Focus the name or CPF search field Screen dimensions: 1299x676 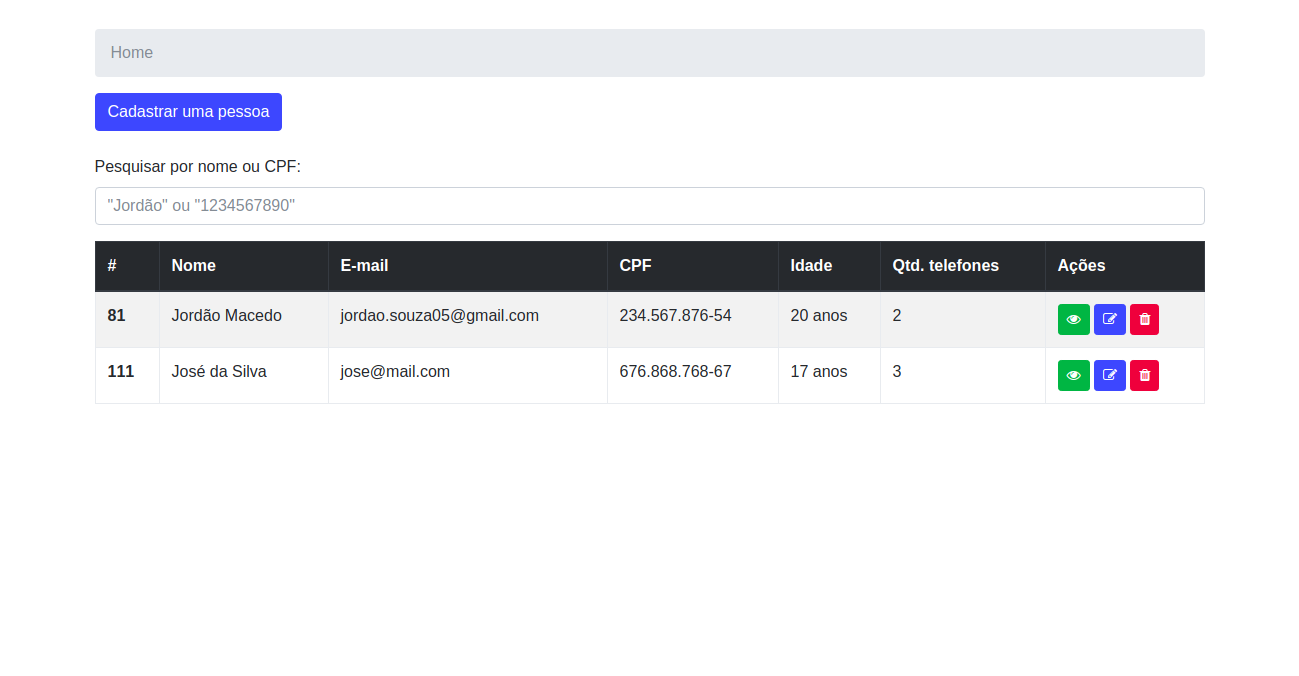(x=649, y=206)
